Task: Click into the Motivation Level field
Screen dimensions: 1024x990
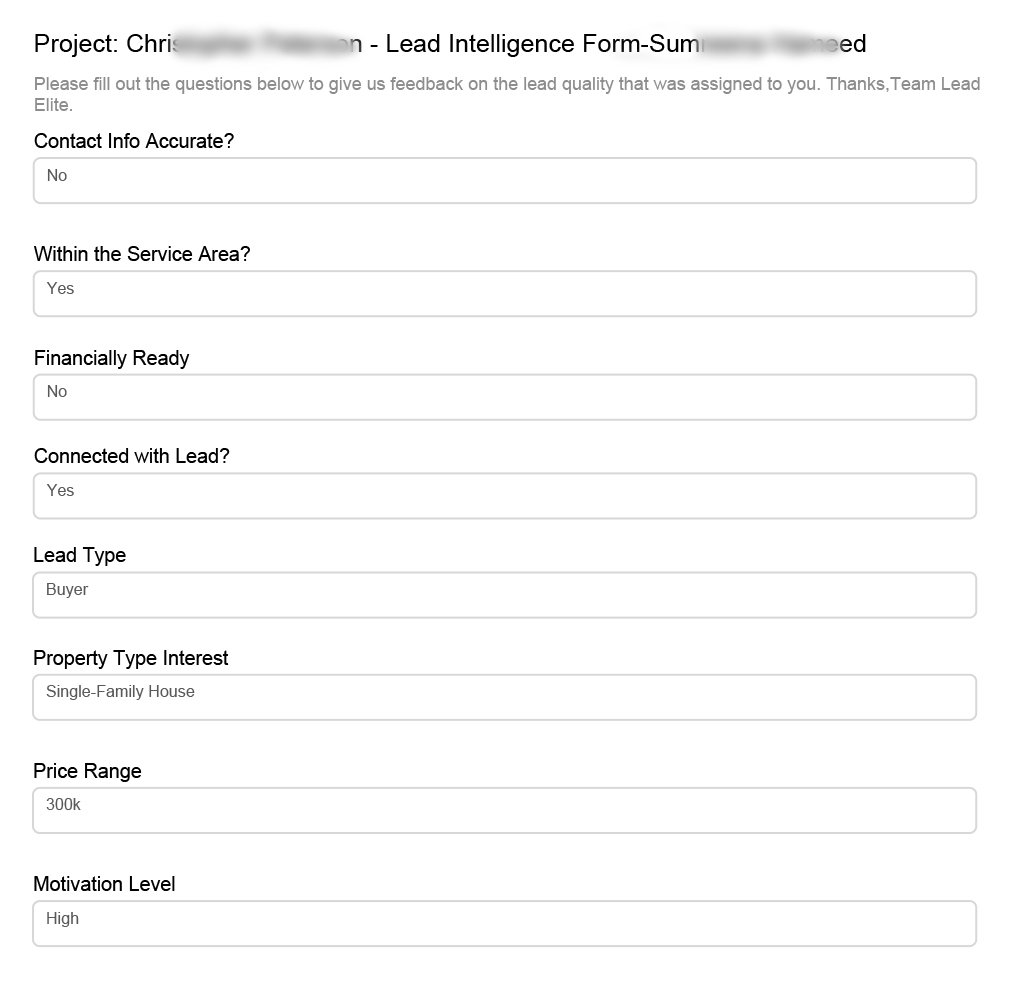Action: pyautogui.click(x=504, y=923)
